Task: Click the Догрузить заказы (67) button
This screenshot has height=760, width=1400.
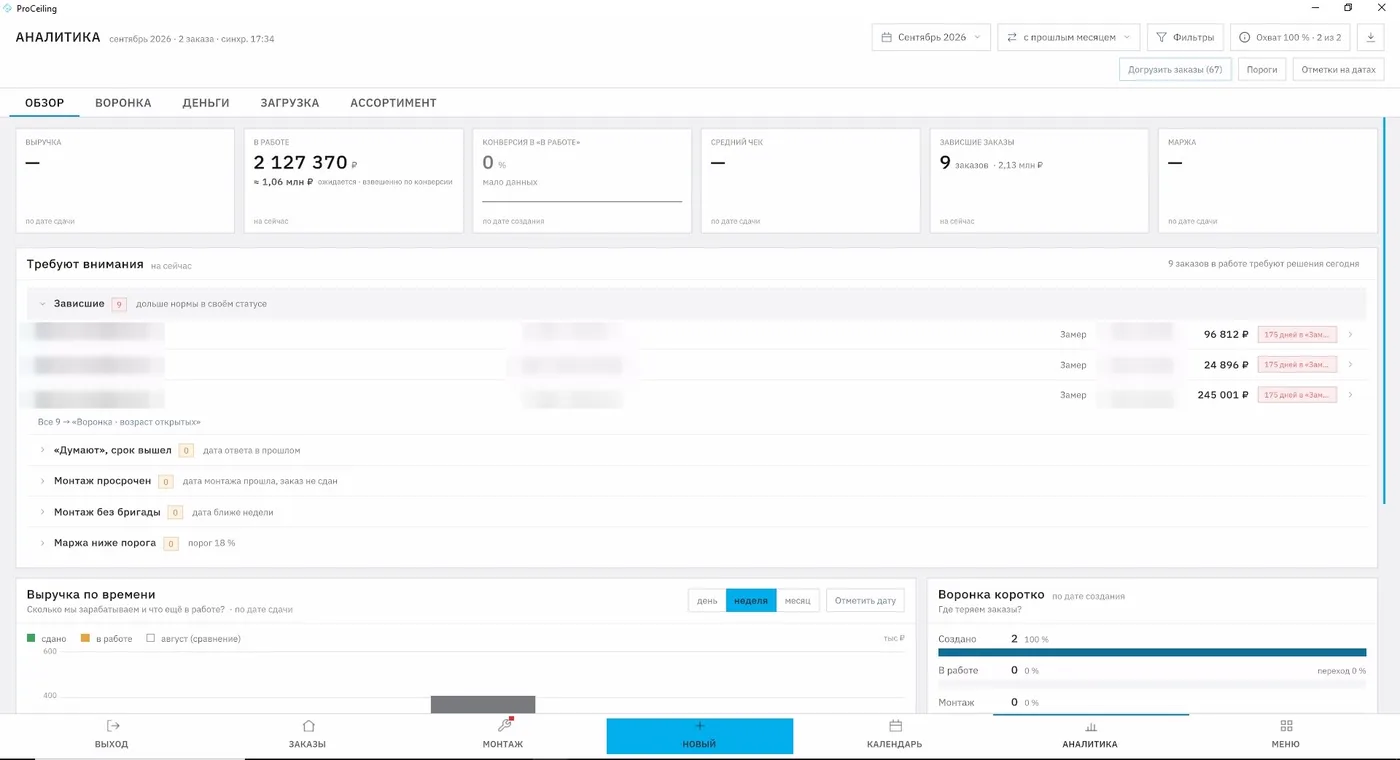Action: 1175,70
